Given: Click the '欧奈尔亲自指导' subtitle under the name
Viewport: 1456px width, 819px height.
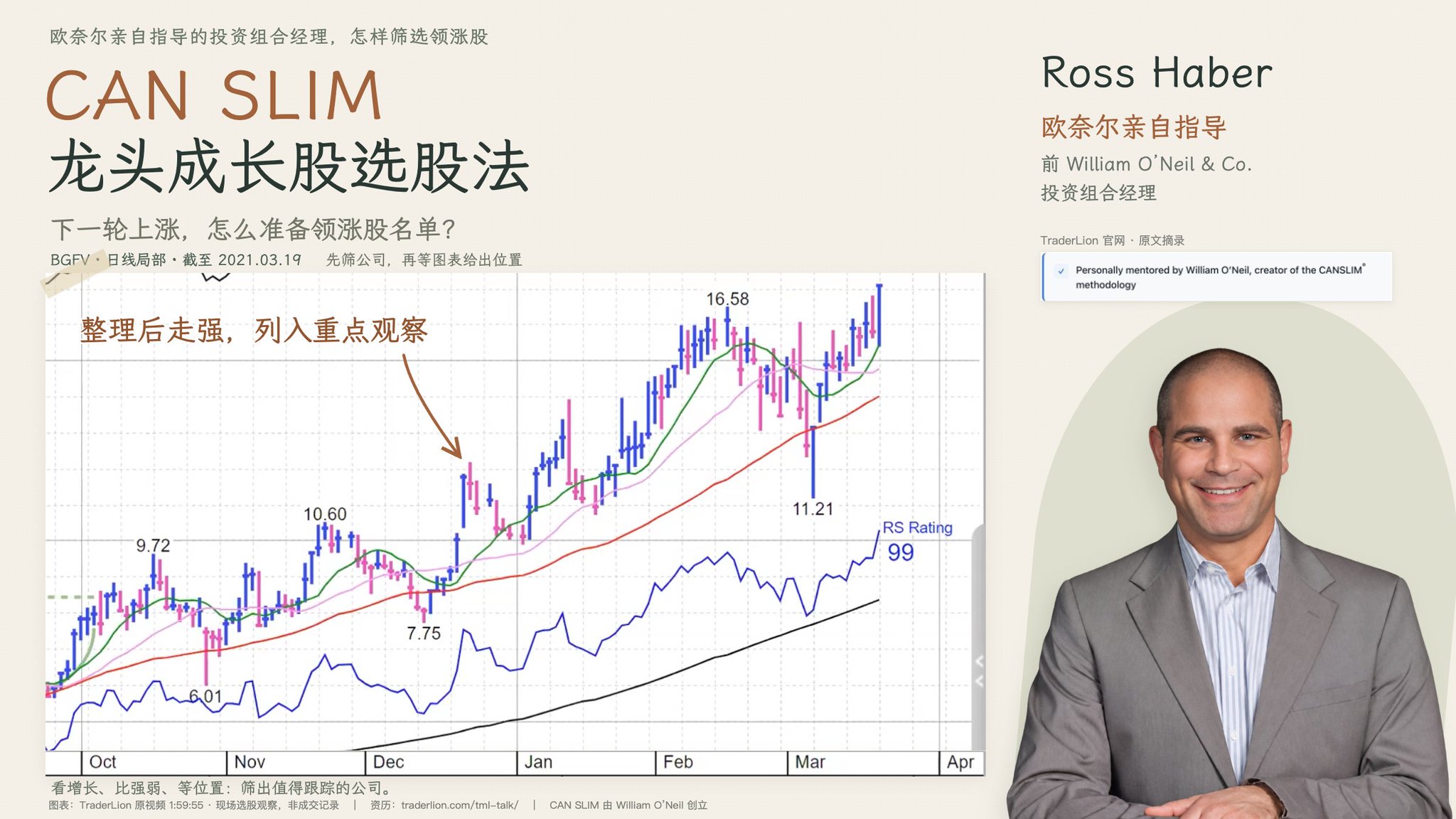Looking at the screenshot, I should [1134, 127].
